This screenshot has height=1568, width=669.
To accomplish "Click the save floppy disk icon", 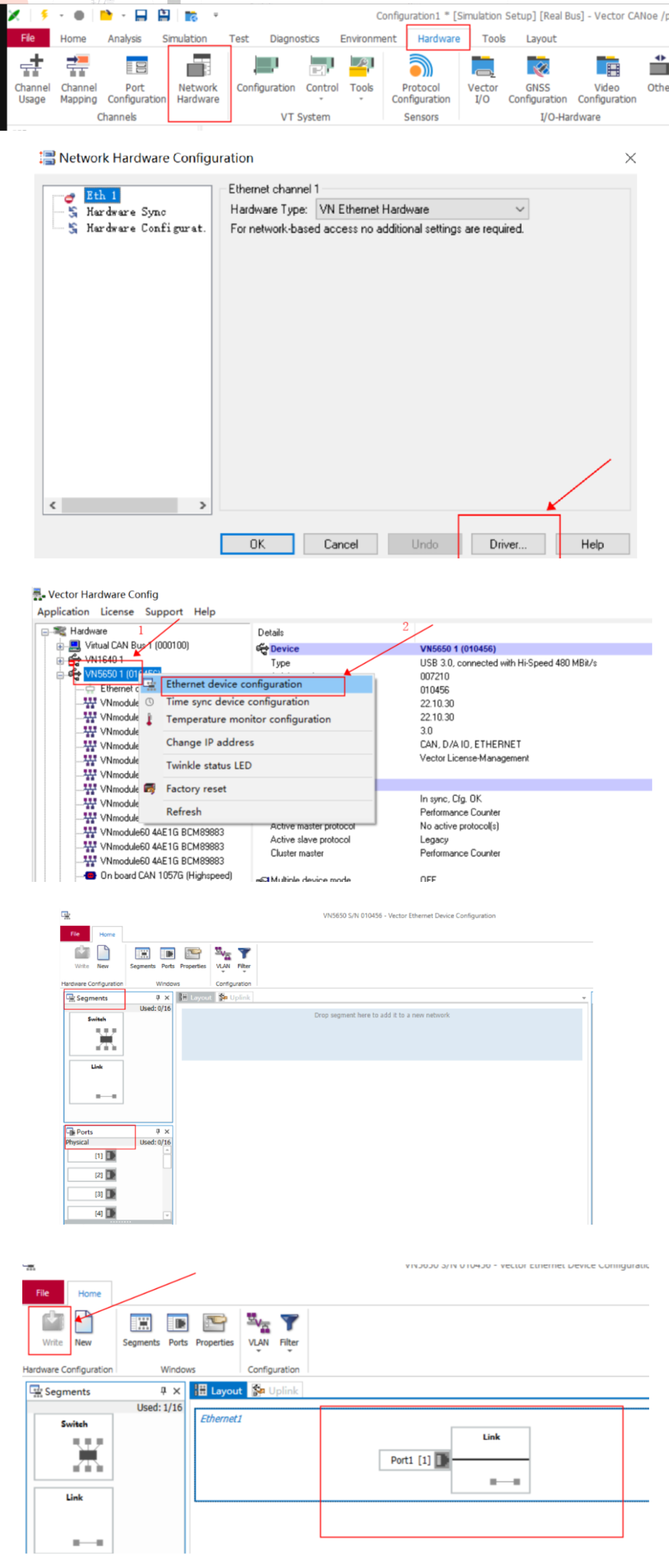I will pos(141,15).
